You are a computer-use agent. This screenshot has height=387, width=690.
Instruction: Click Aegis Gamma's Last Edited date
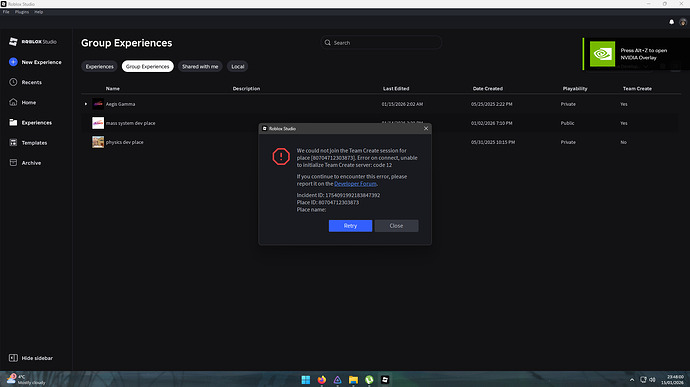(x=402, y=104)
